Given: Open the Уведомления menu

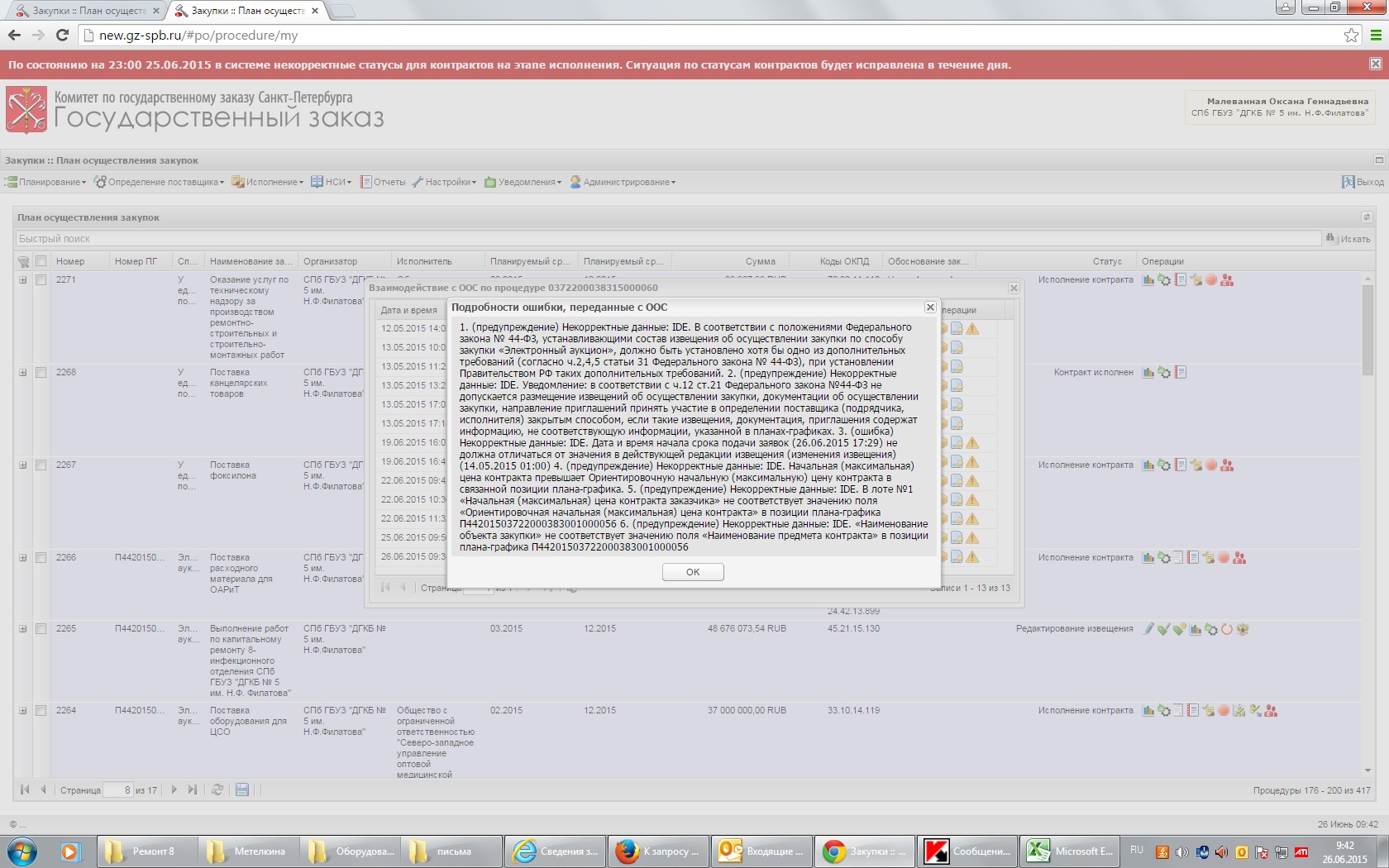Looking at the screenshot, I should 523,183.
